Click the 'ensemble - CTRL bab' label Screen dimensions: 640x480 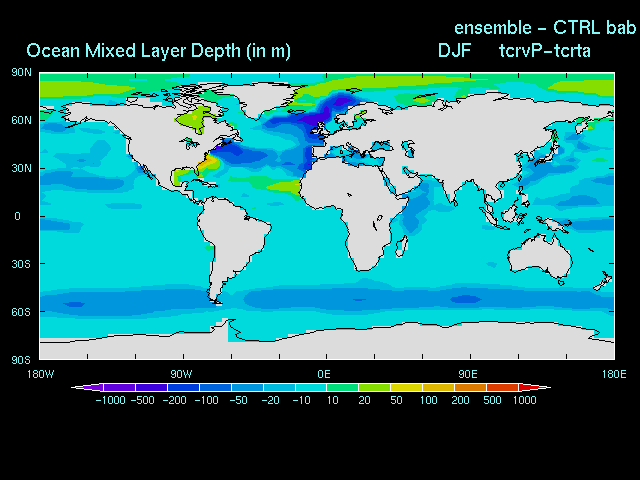point(545,27)
